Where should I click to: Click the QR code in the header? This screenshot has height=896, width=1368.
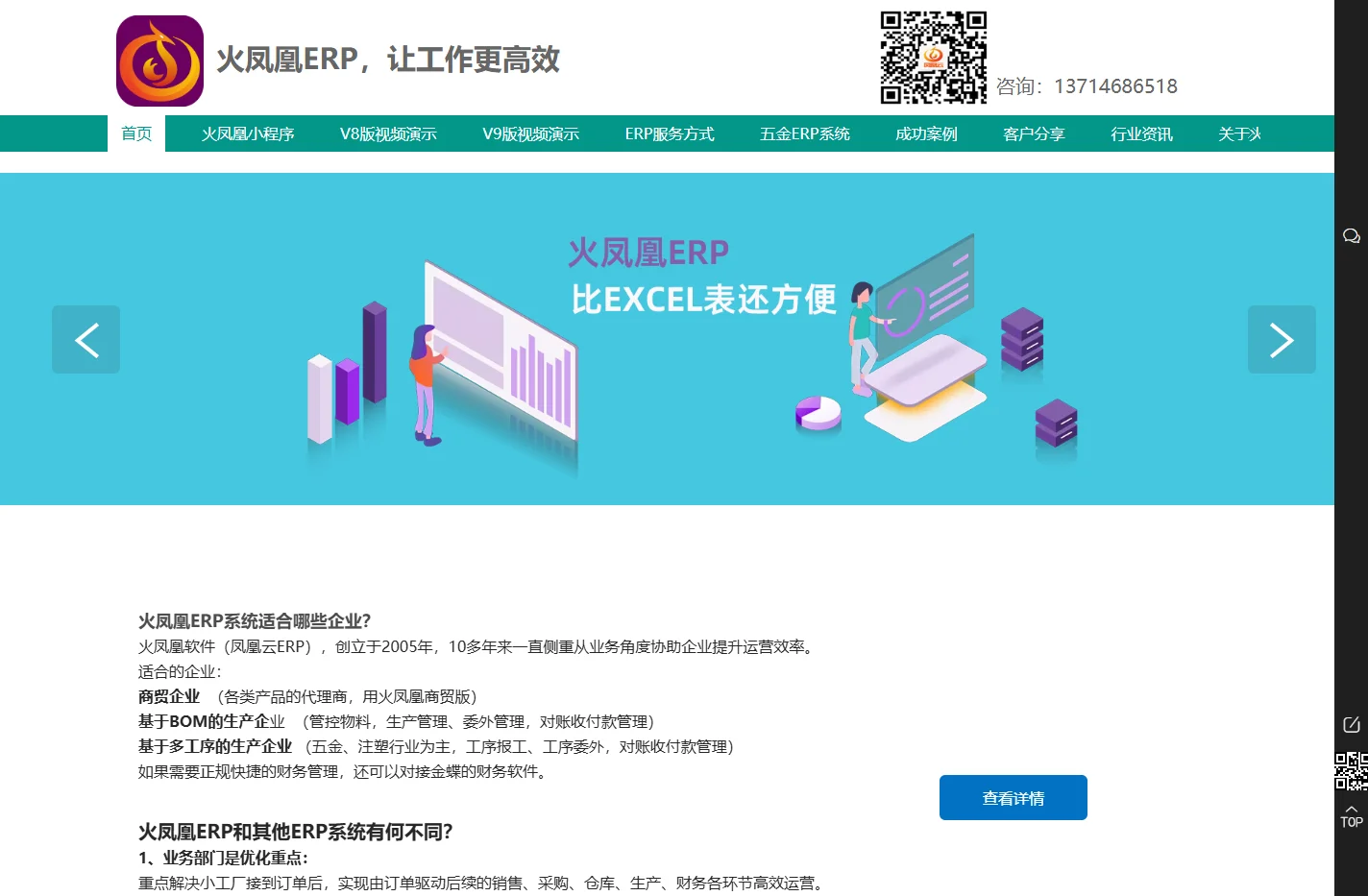coord(934,58)
